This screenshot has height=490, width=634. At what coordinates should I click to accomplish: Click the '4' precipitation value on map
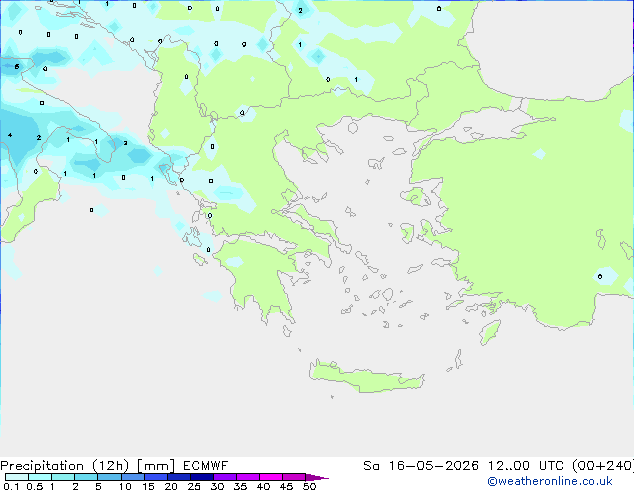click(10, 135)
